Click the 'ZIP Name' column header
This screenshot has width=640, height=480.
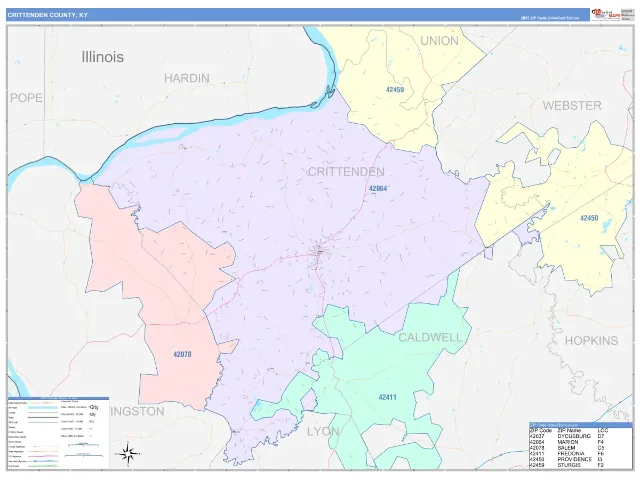569,431
